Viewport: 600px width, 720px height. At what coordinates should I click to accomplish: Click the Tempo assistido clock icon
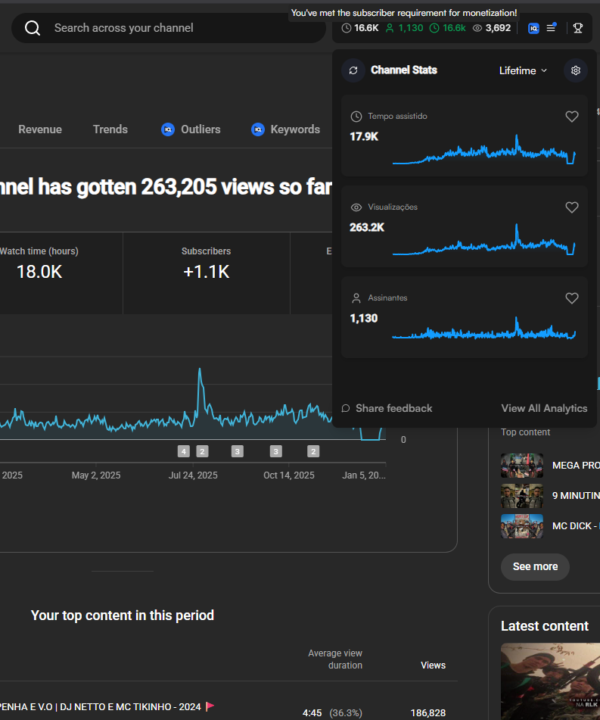tap(356, 117)
